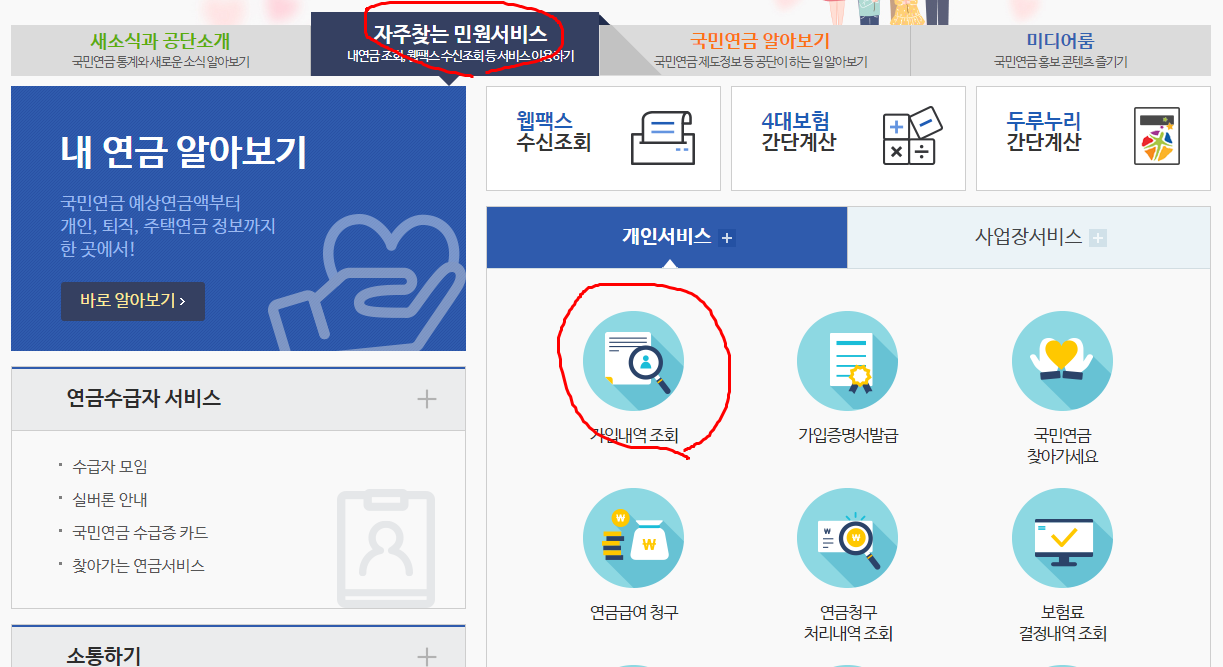This screenshot has width=1223, height=667.
Task: Open the 수급자 모임 link
Action: click(110, 467)
